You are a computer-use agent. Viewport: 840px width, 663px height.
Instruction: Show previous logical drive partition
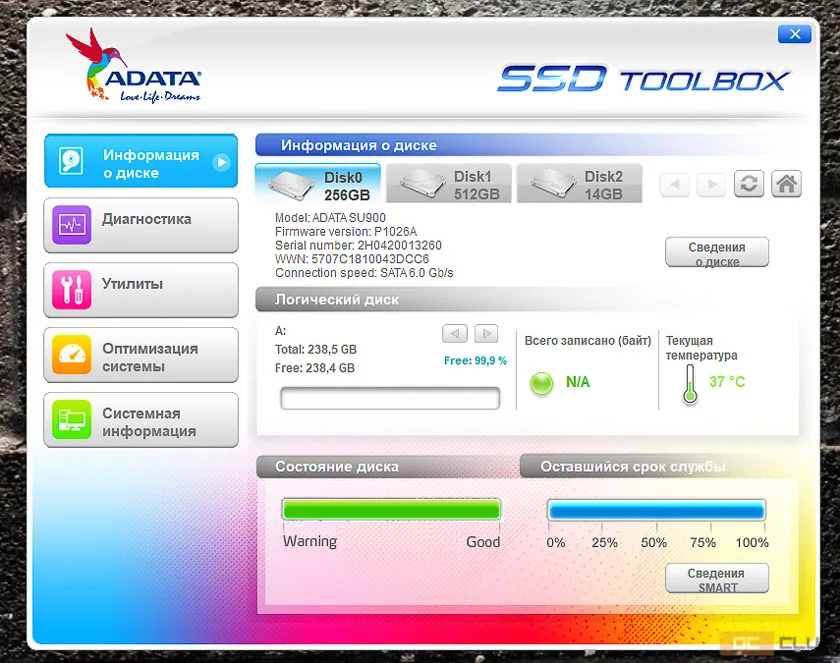455,334
